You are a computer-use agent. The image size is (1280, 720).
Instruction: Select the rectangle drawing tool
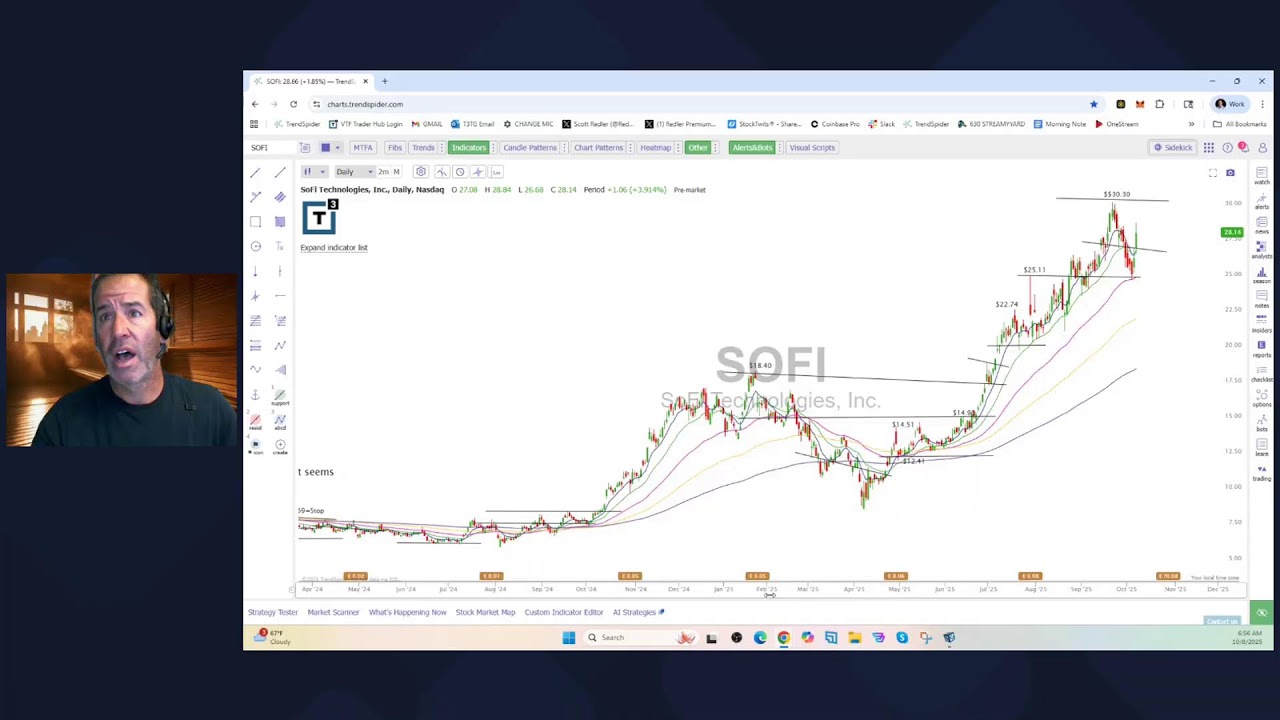point(255,222)
